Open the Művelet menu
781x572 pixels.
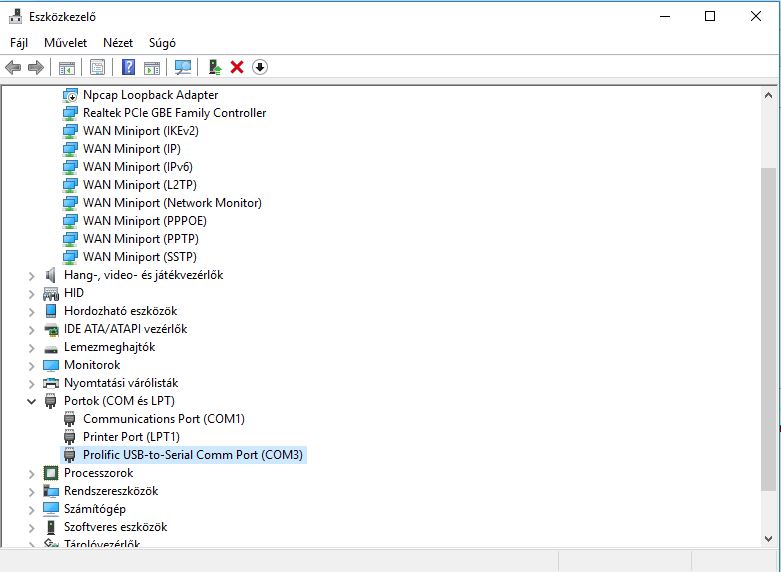[x=65, y=43]
